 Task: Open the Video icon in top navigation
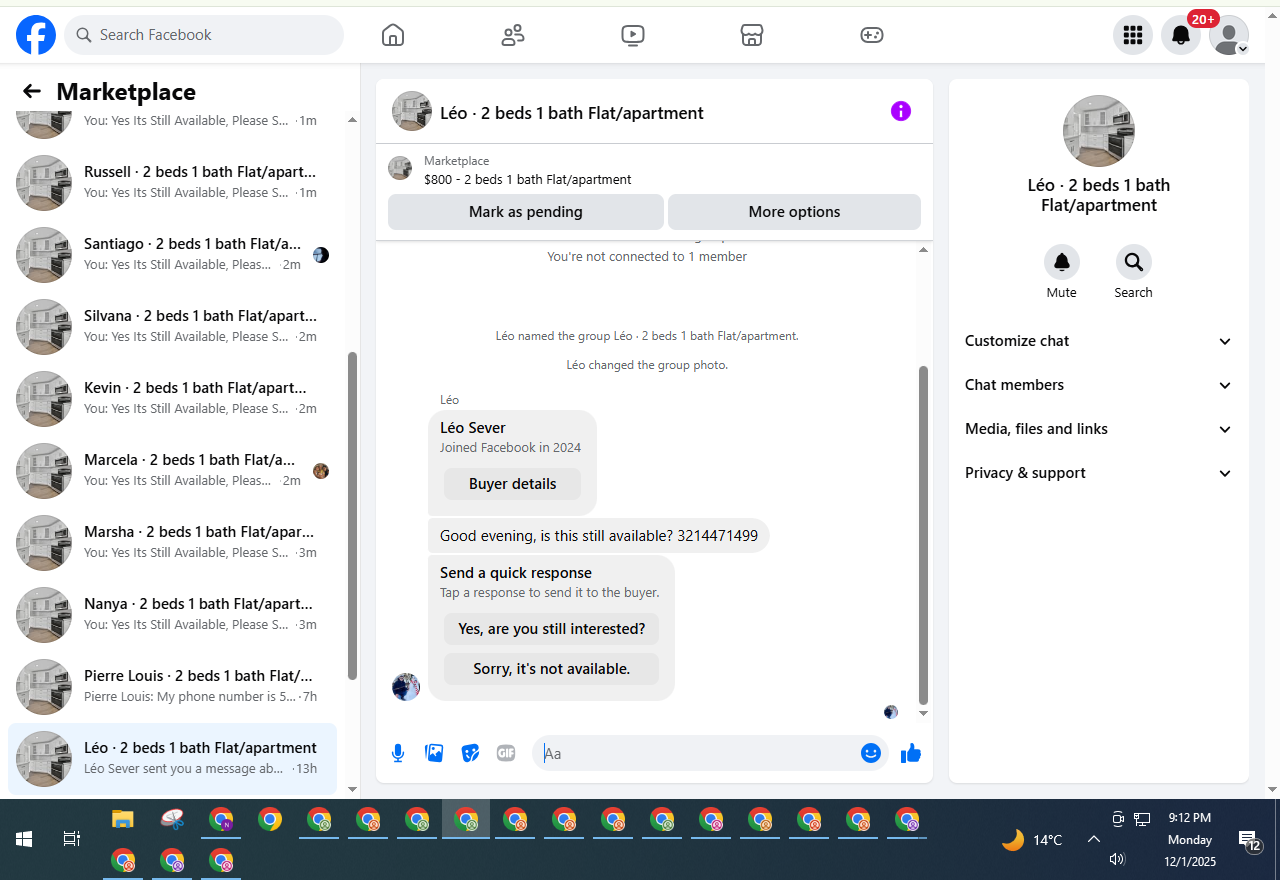click(633, 35)
